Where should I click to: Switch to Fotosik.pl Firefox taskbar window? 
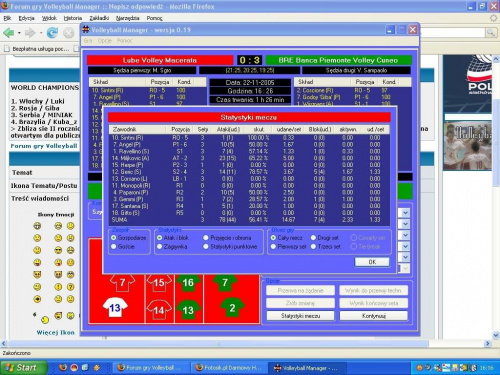click(229, 368)
